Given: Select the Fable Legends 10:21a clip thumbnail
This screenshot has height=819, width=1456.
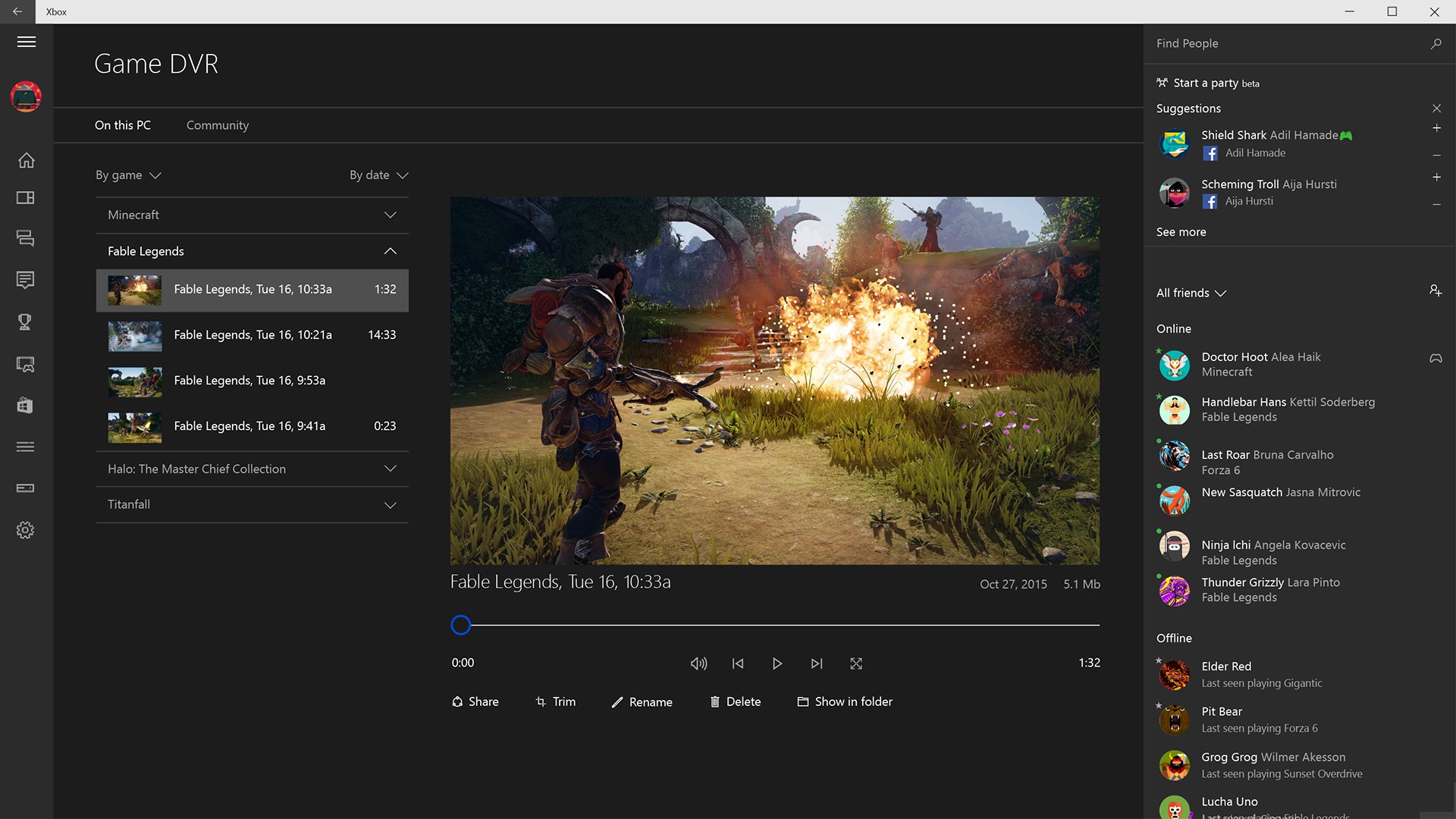Looking at the screenshot, I should [135, 336].
